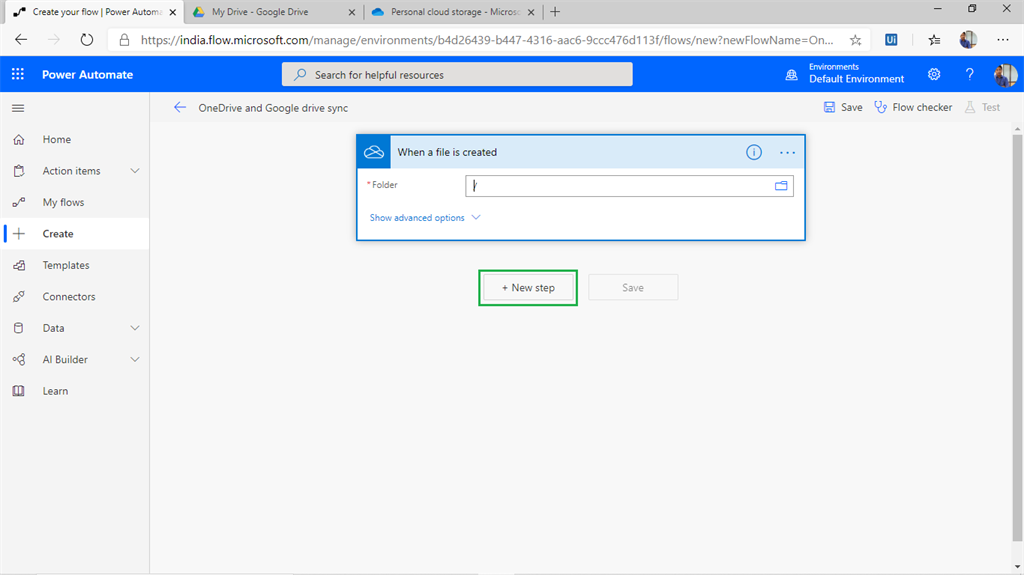Click the flow name OneDrive and Google drive sync

click(x=273, y=108)
